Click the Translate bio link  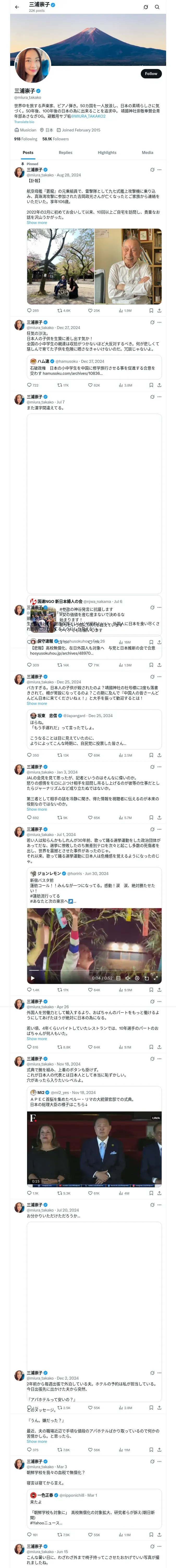point(24,122)
